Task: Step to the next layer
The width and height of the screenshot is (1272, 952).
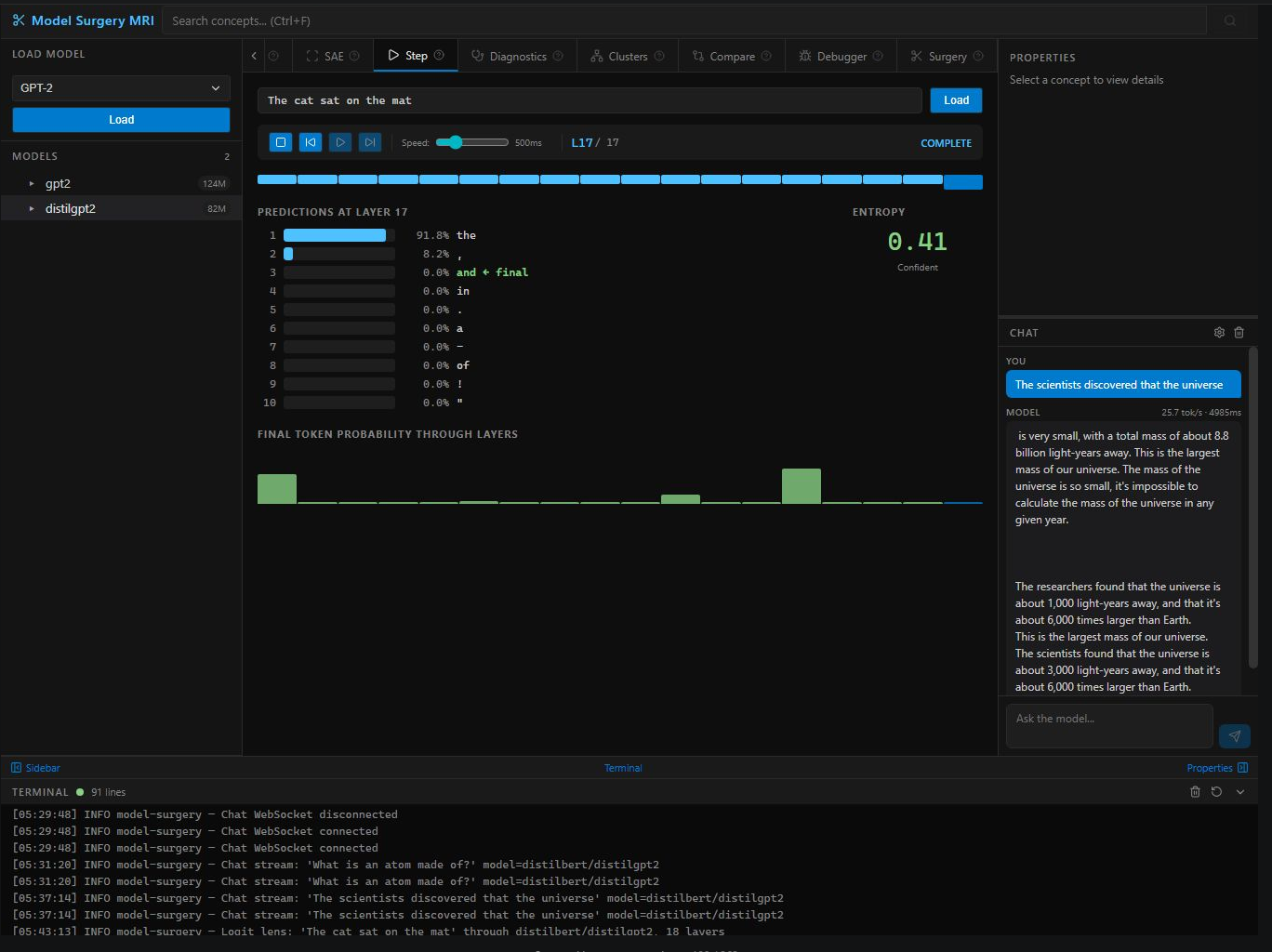Action: [370, 141]
